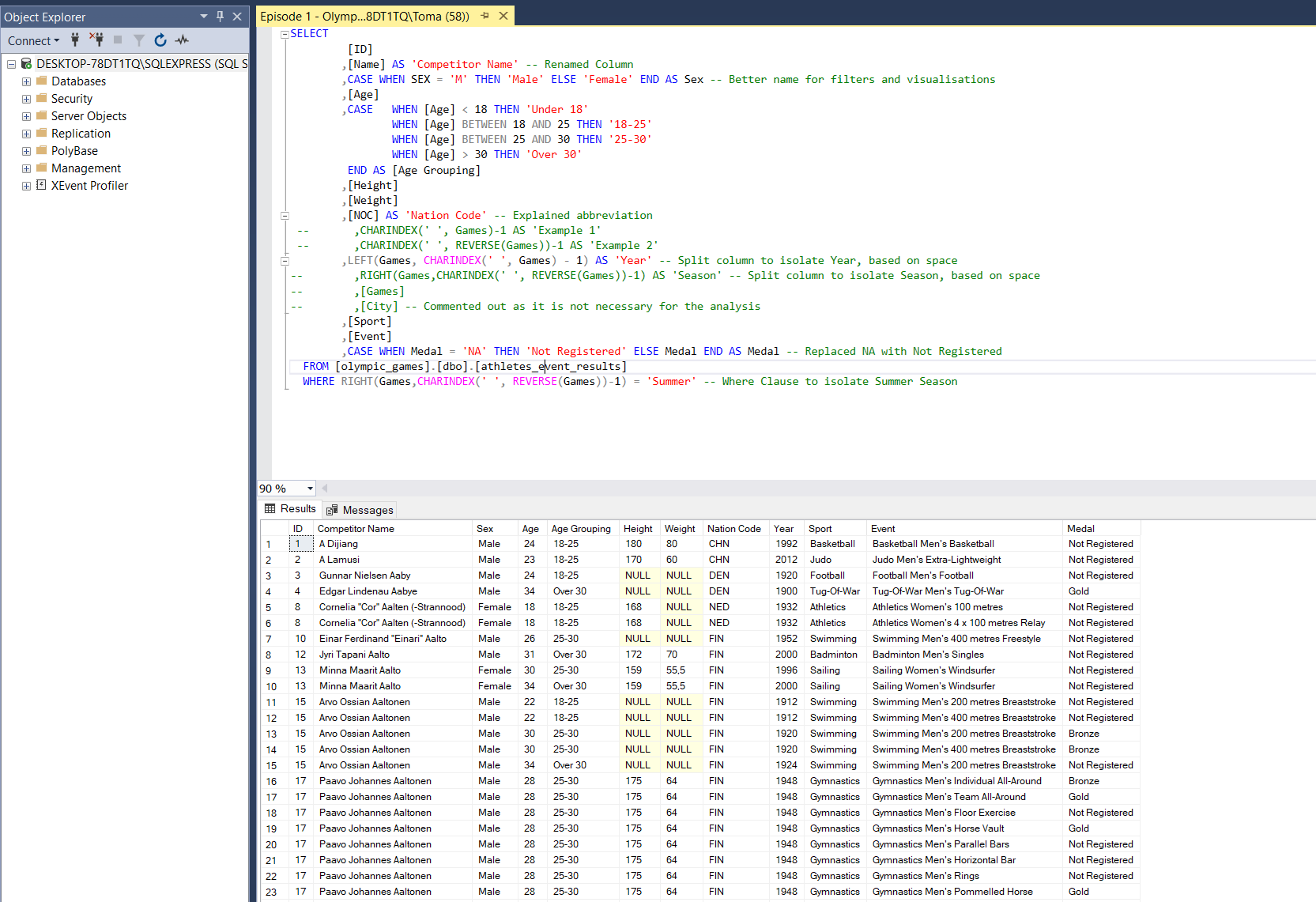1316x902 pixels.
Task: Click the Disconnect plug icon with red X
Action: 96,40
